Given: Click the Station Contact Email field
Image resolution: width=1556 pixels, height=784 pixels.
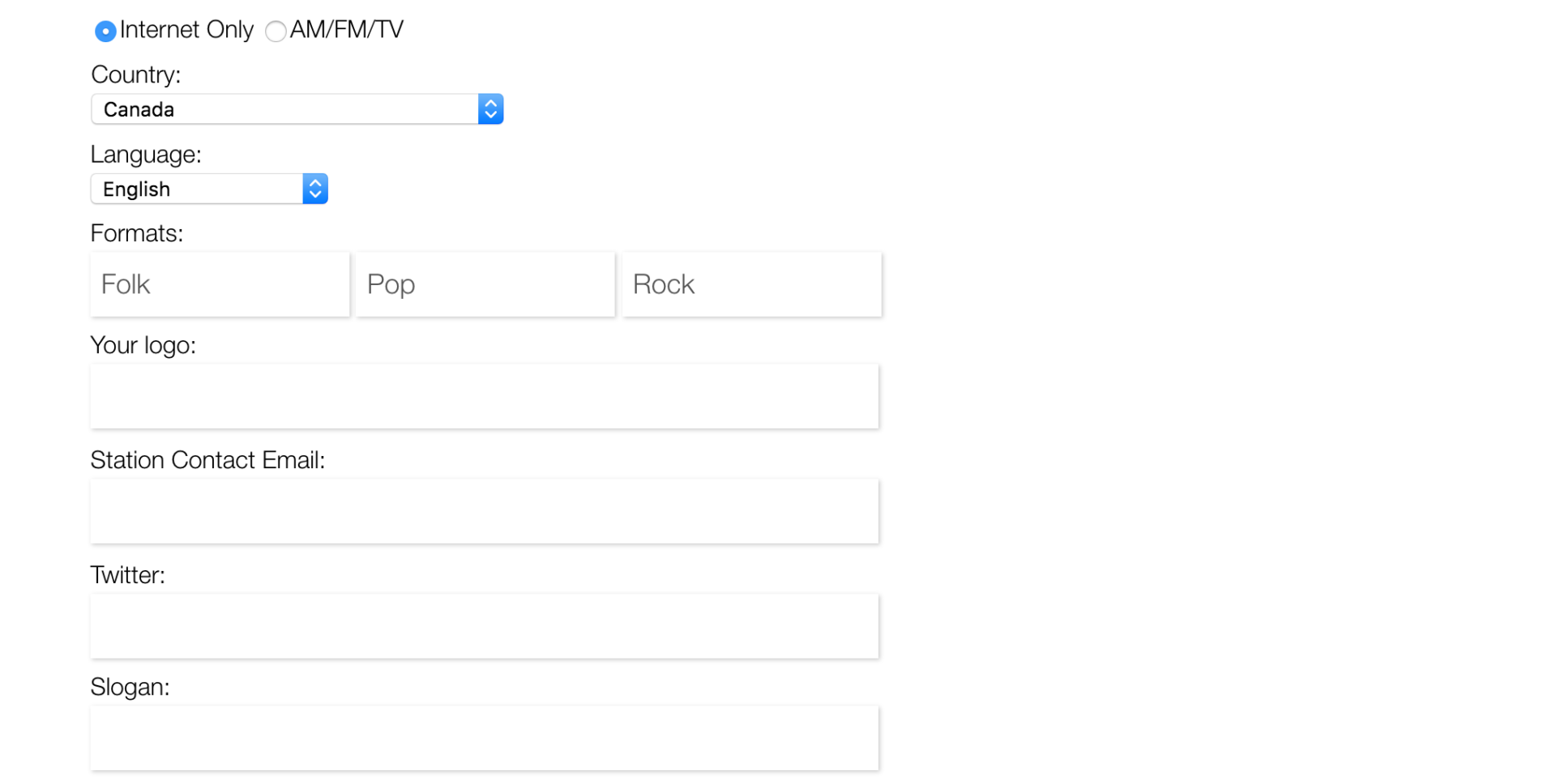Looking at the screenshot, I should click(x=484, y=511).
